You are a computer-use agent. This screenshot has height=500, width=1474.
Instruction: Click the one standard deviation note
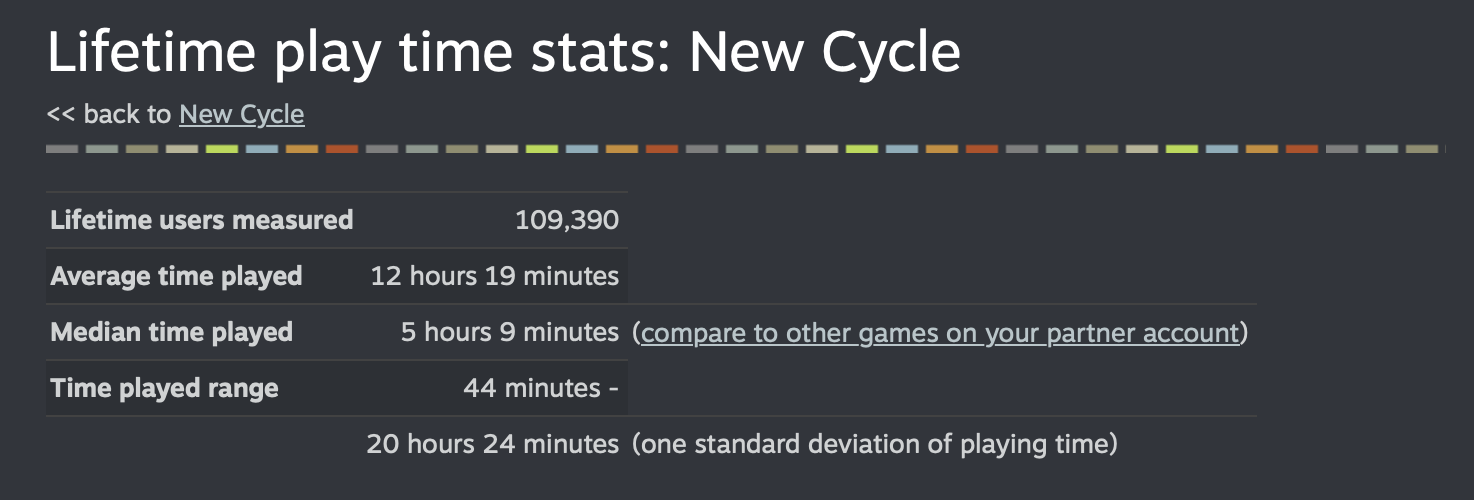coord(874,444)
